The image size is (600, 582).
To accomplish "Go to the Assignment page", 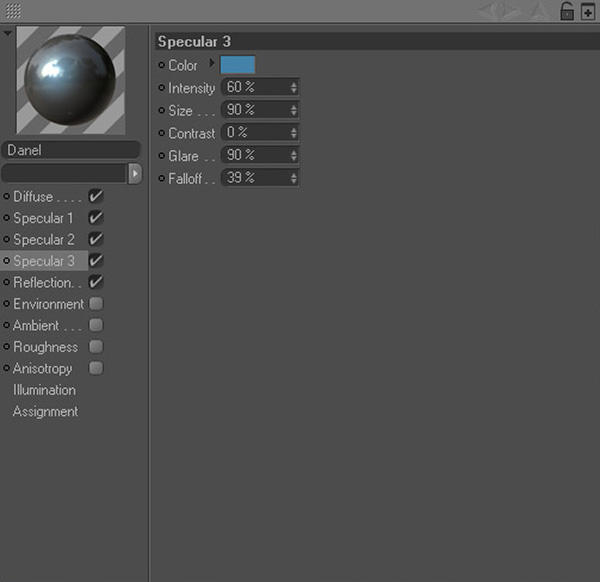I will [46, 412].
